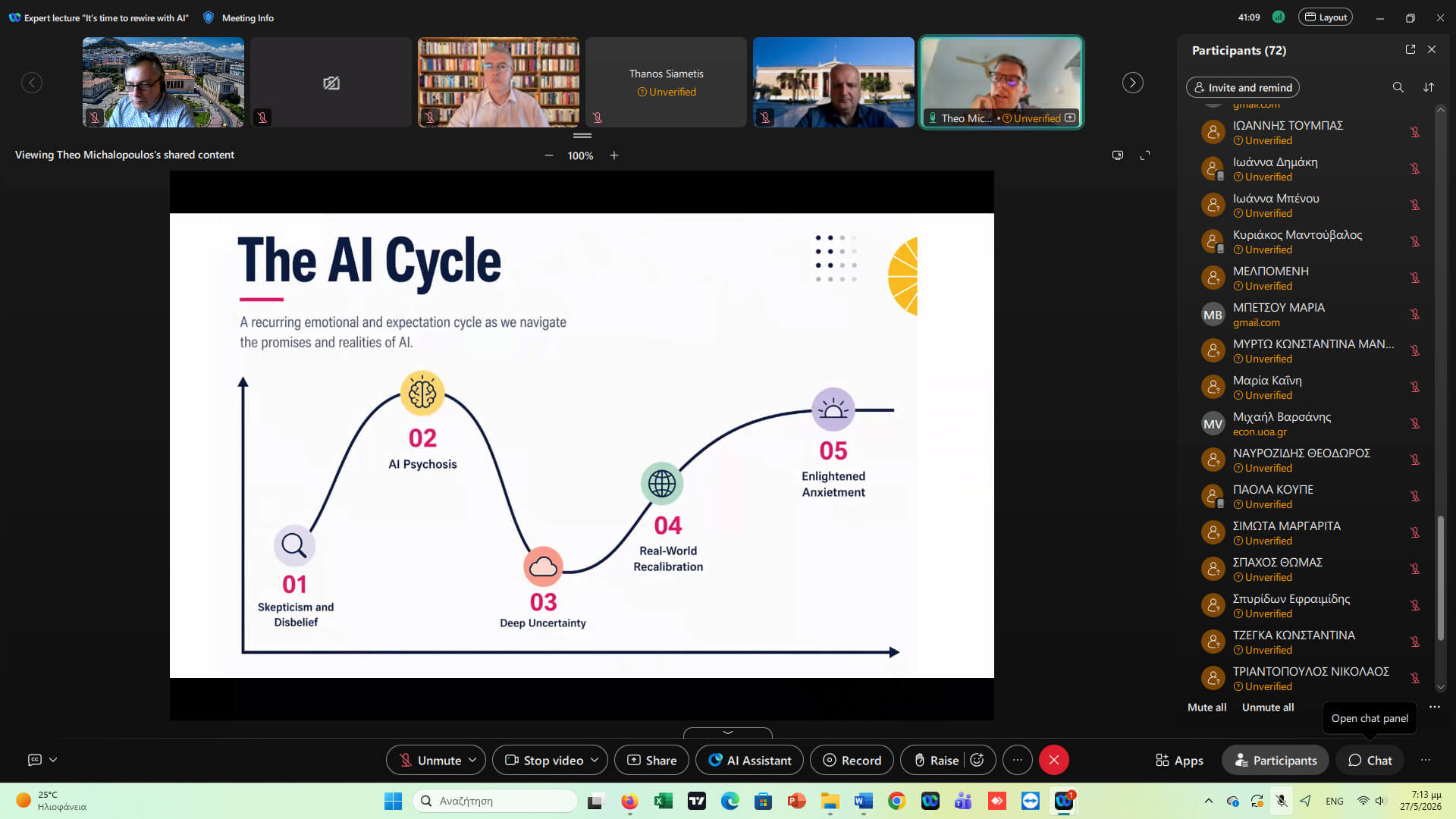Click Invite and remind button
Screen dimensions: 1456x819
coord(1243,87)
